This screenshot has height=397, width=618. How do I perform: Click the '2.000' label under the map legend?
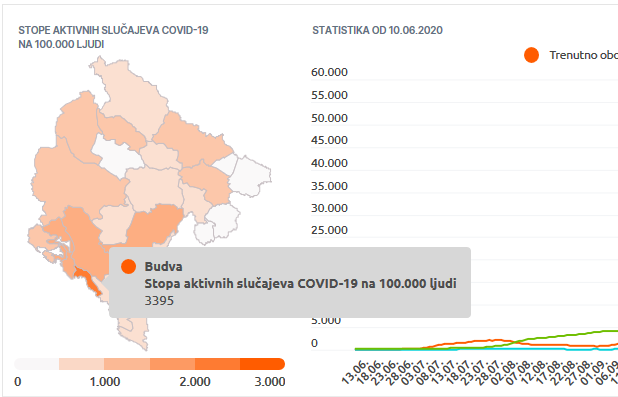coord(195,382)
